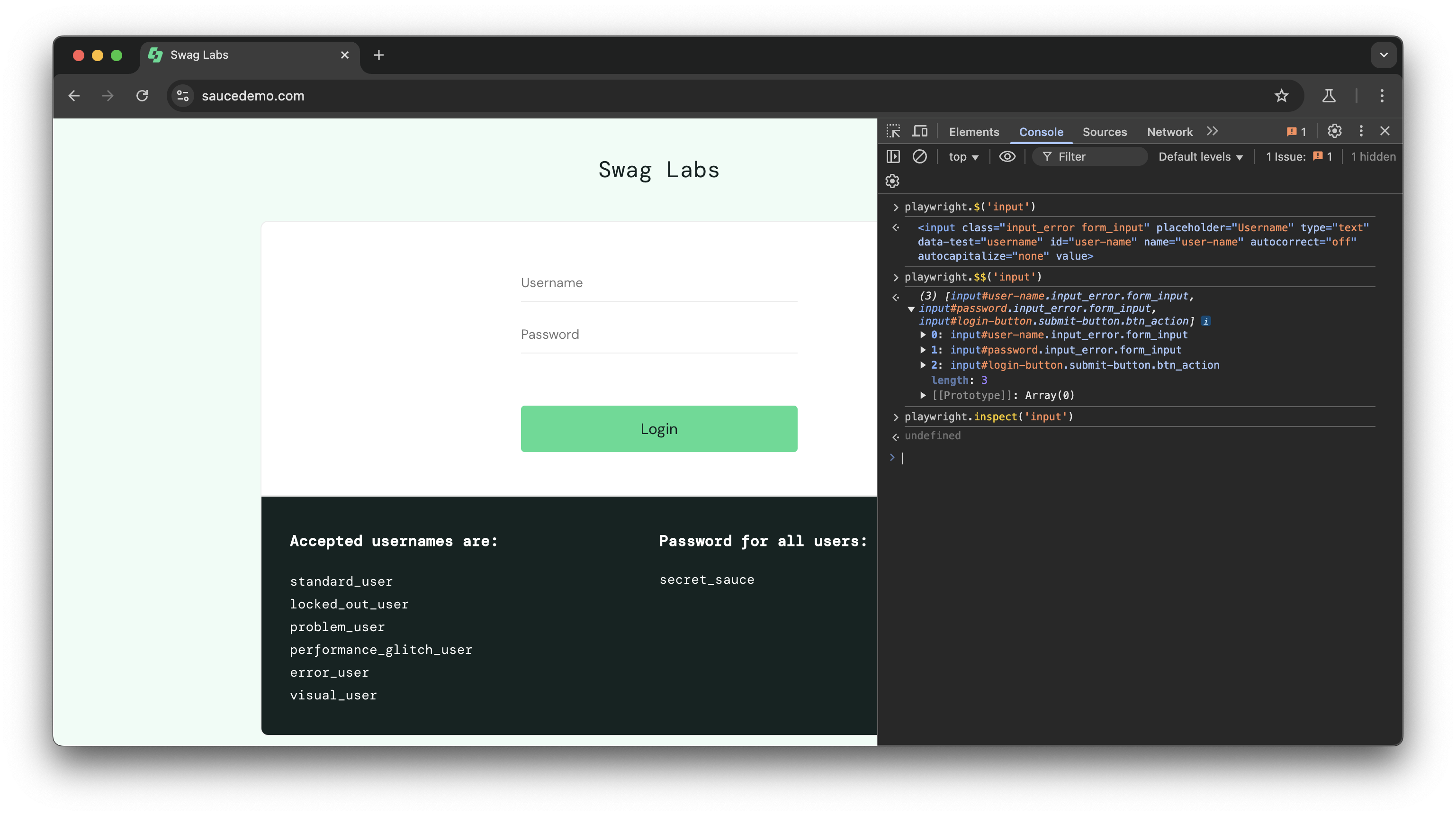Click the Username input field

(659, 283)
